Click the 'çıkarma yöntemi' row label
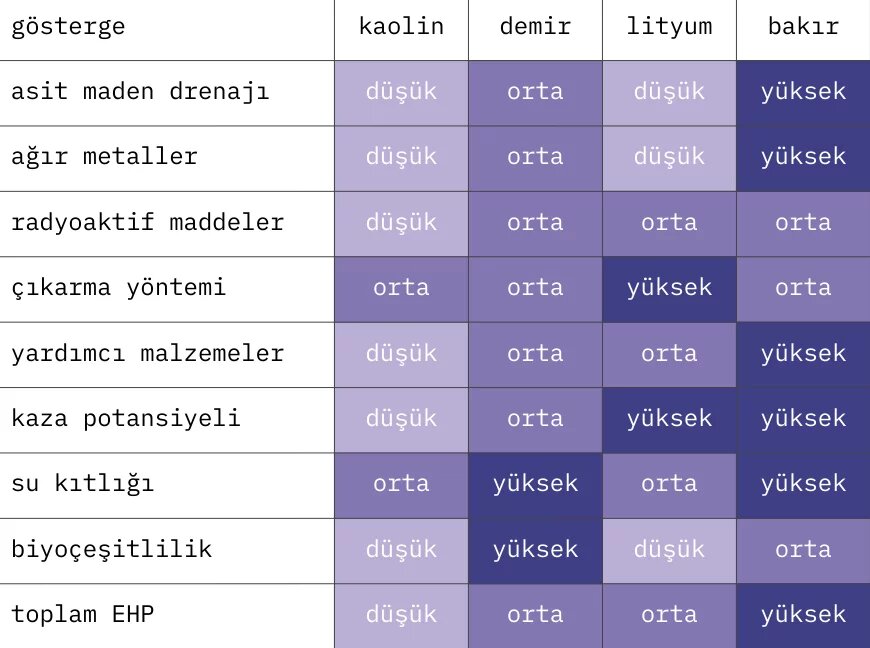 pos(118,288)
